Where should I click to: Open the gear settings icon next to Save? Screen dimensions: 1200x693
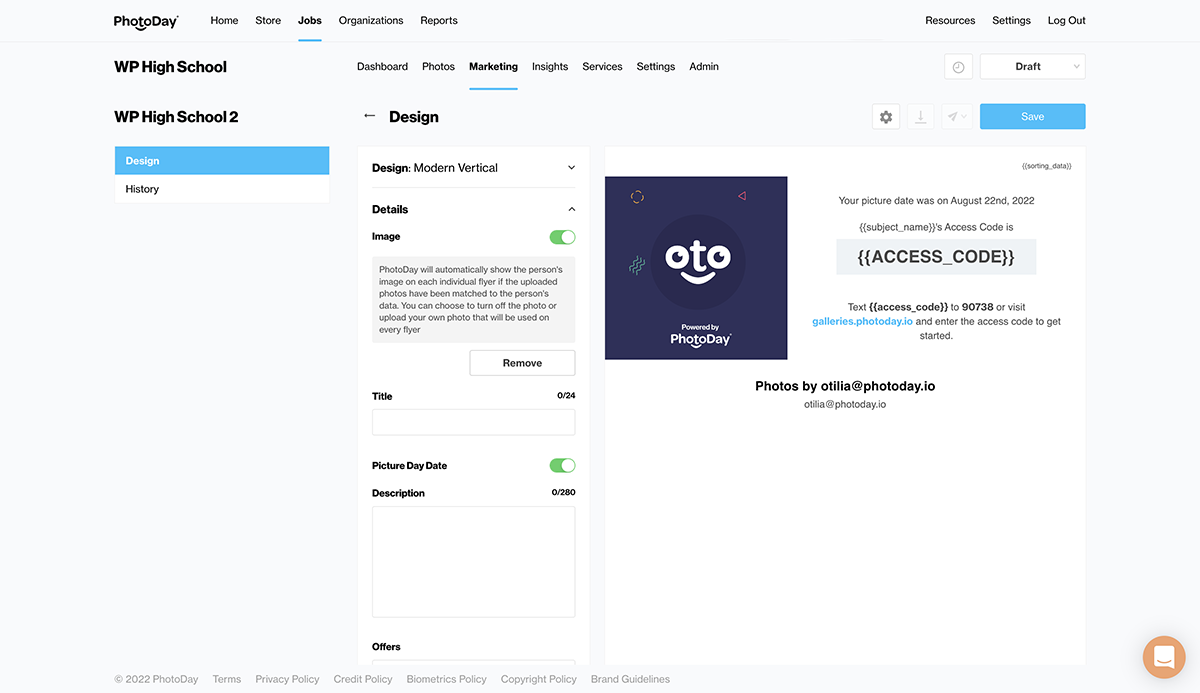[x=886, y=117]
